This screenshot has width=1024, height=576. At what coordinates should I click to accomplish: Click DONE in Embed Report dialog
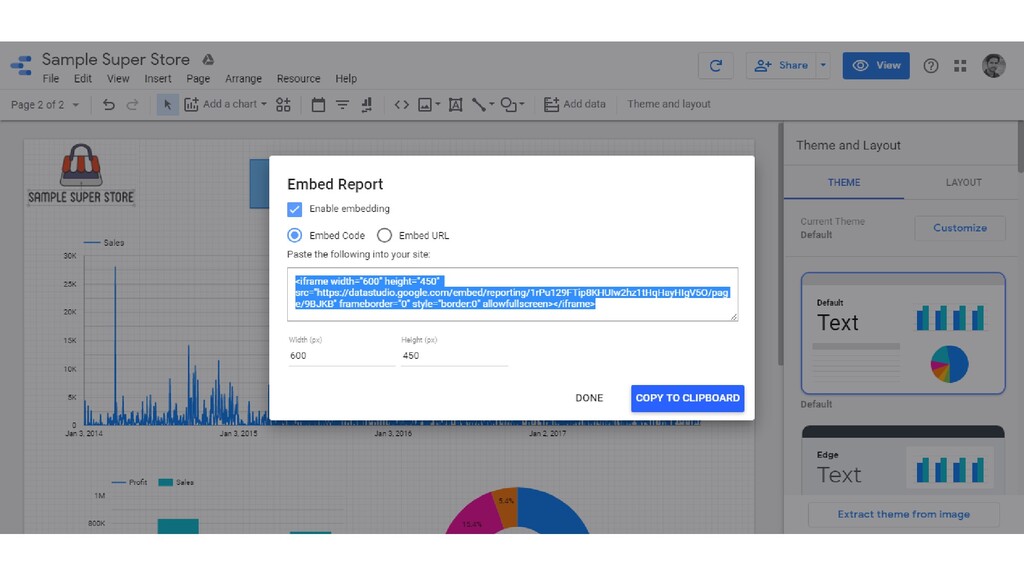(589, 398)
